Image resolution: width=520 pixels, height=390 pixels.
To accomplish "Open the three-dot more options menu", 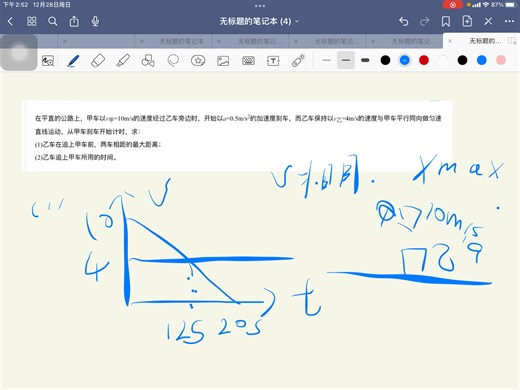I will pyautogui.click(x=509, y=22).
